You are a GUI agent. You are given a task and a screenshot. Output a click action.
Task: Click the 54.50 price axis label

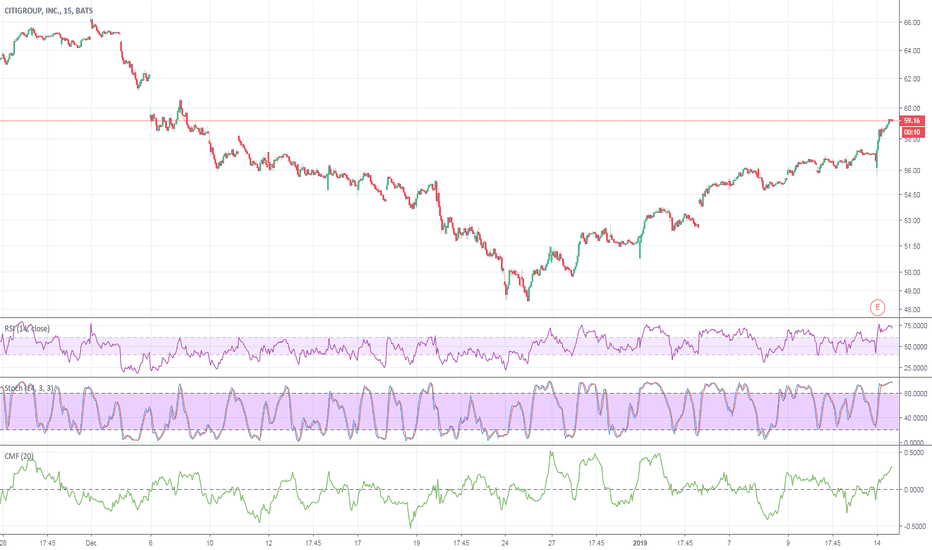[x=912, y=195]
